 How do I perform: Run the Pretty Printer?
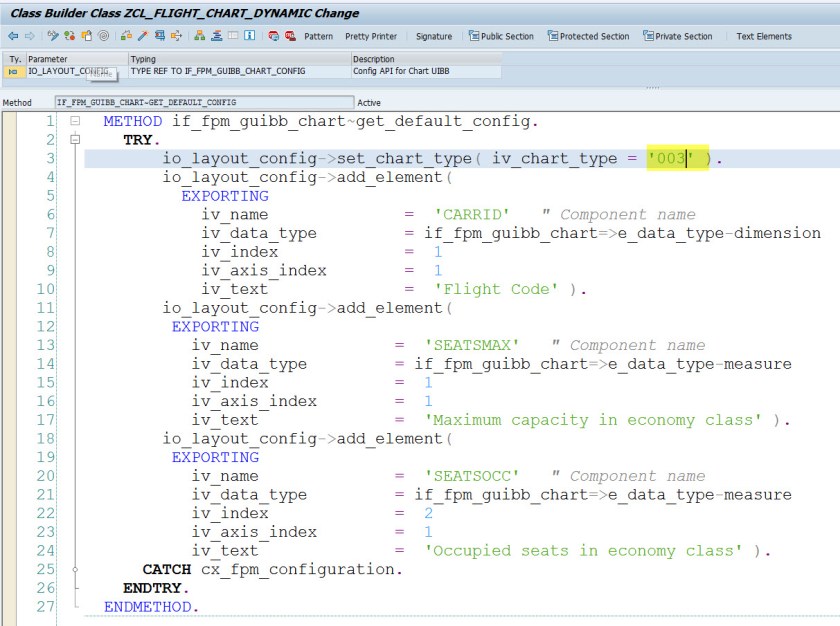click(370, 36)
